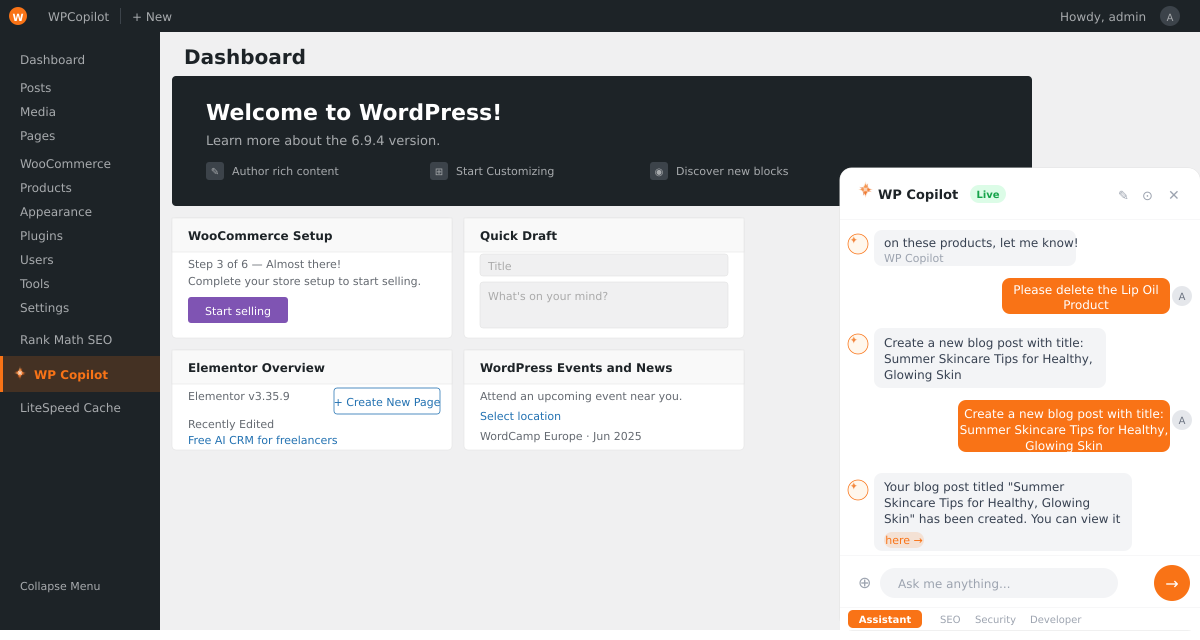Click the Live status badge
Viewport: 1200px width, 640px height.
988,194
